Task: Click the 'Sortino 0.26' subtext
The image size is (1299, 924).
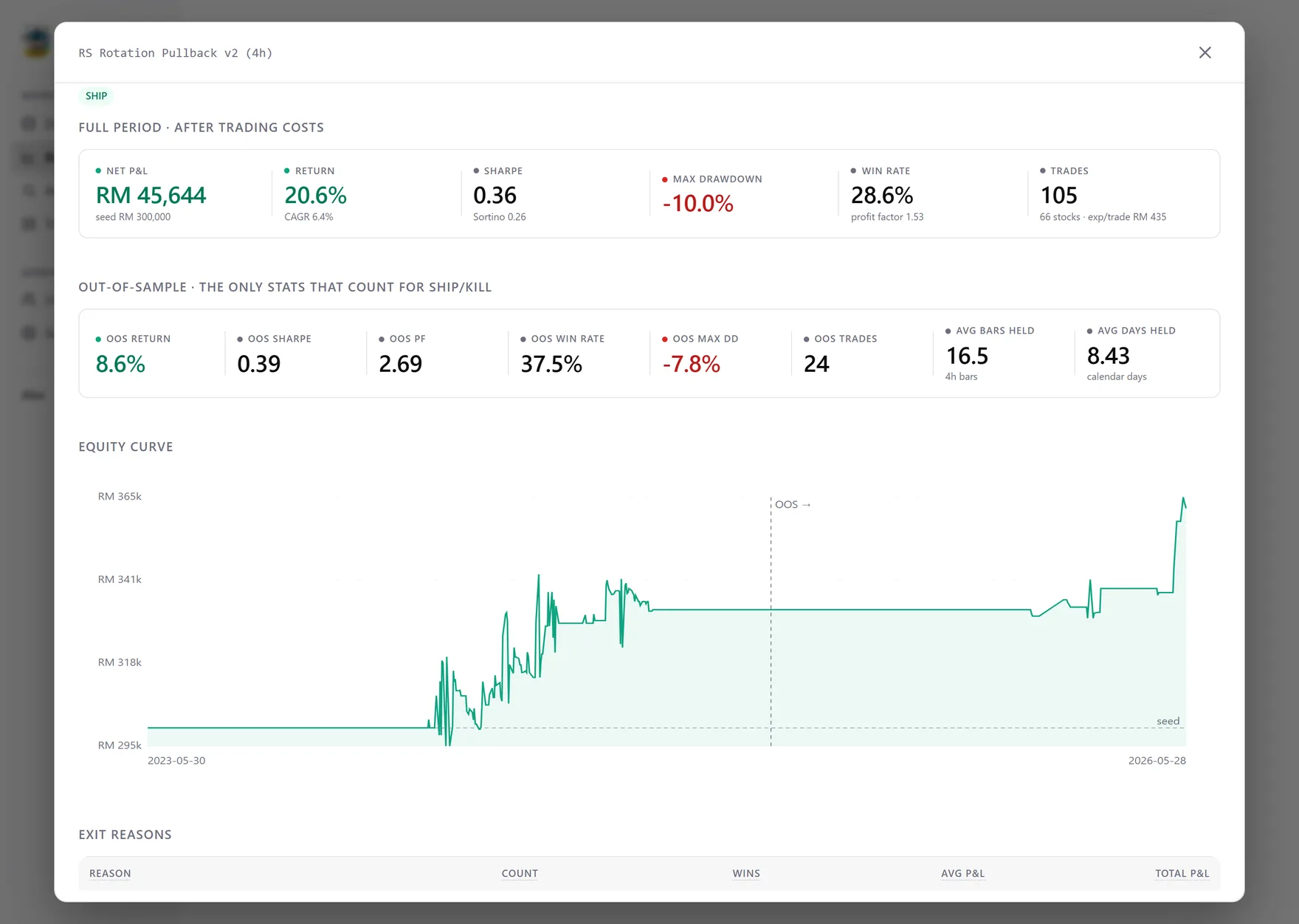Action: pyautogui.click(x=500, y=217)
